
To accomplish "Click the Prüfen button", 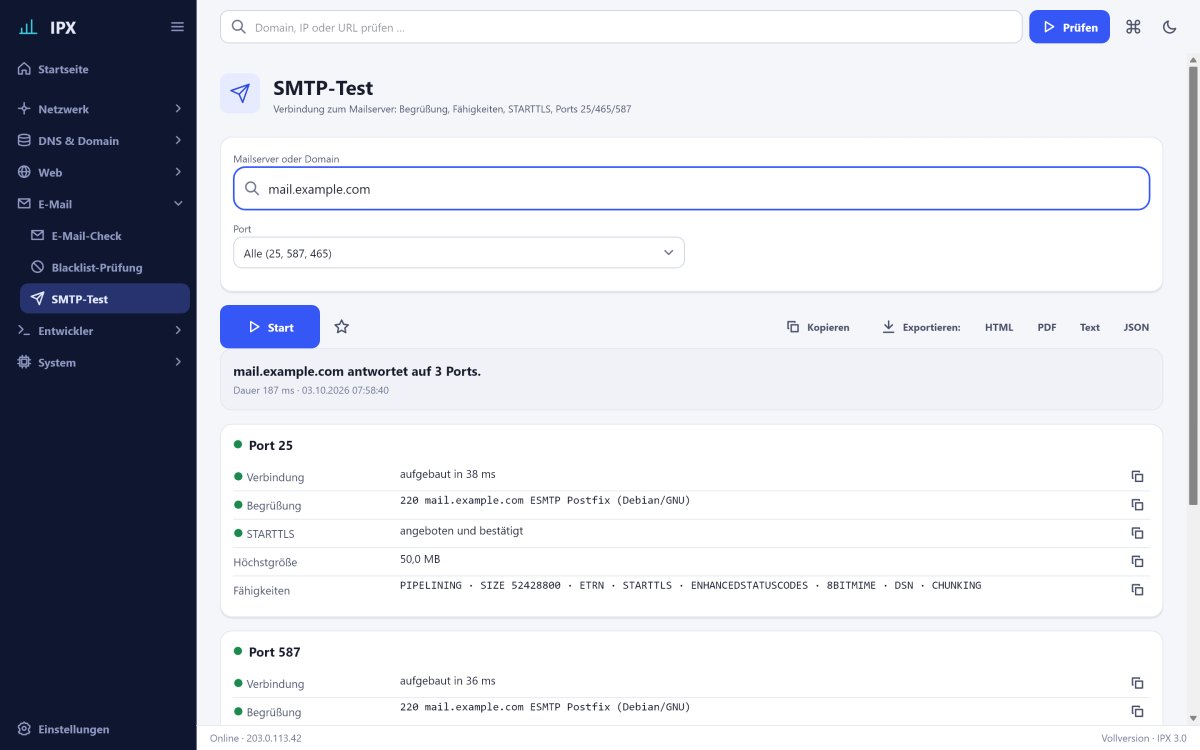I will click(x=1069, y=27).
